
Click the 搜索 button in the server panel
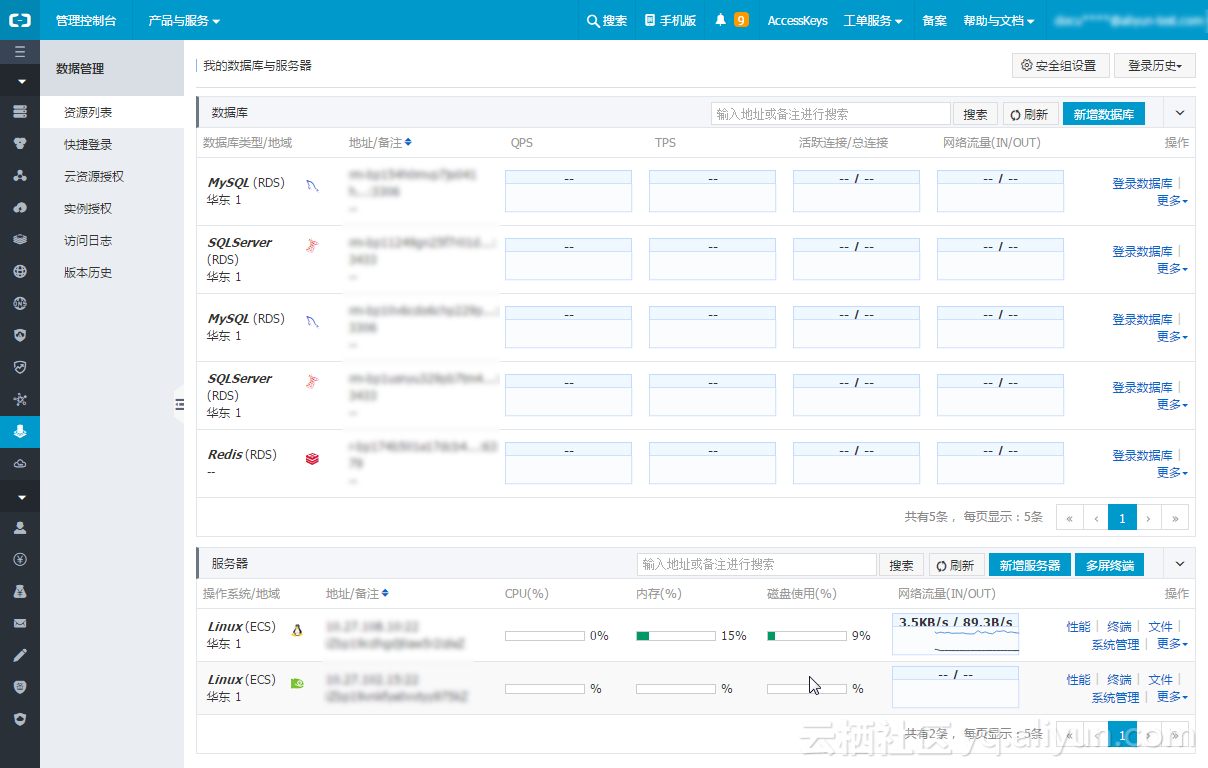point(901,565)
